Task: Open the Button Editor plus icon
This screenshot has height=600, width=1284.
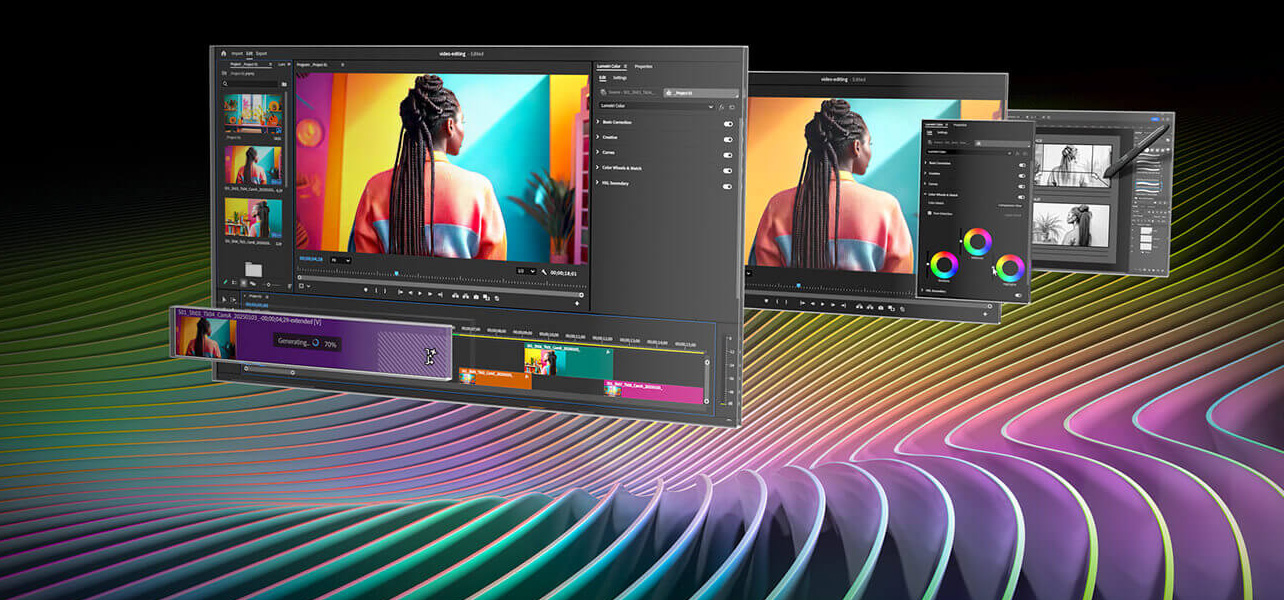Action: tap(577, 303)
